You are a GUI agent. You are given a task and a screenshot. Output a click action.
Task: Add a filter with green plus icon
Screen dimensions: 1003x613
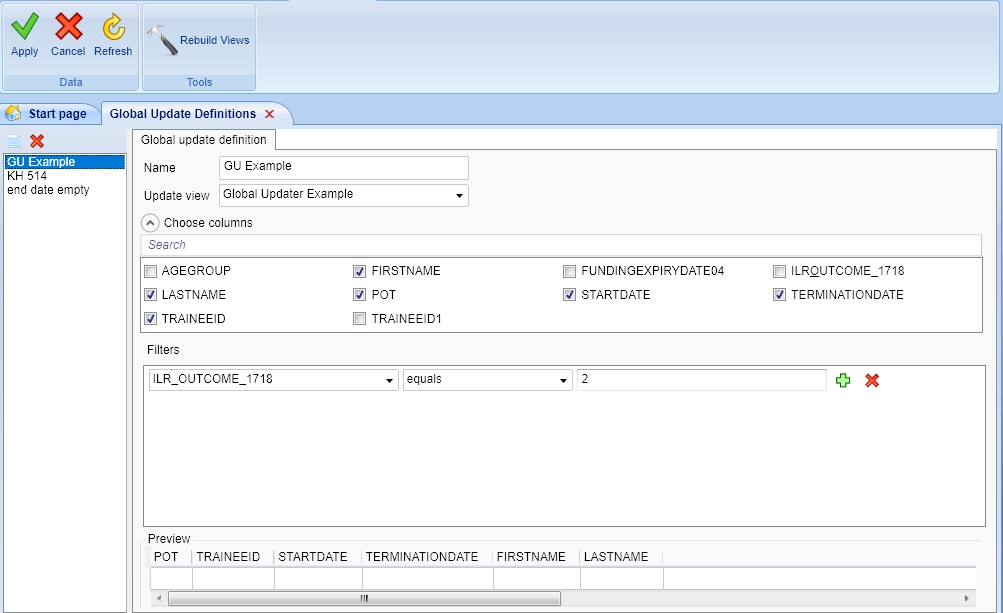coord(843,380)
